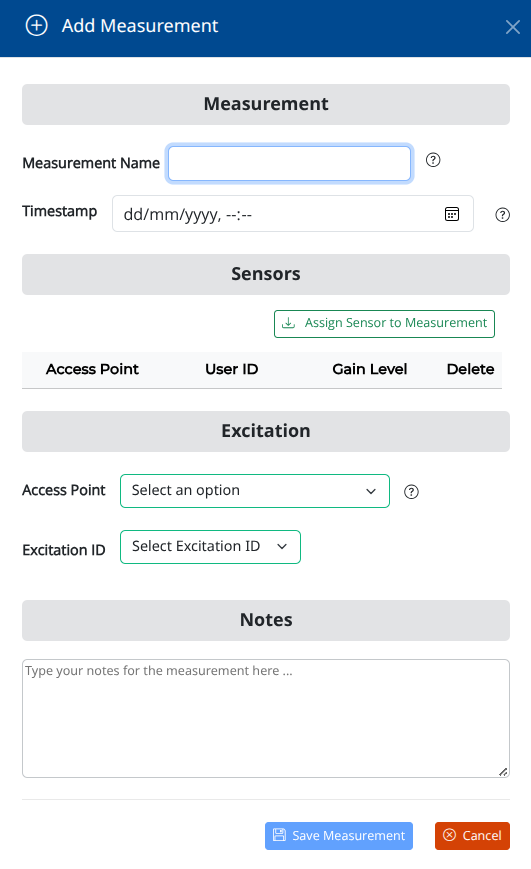This screenshot has width=531, height=869.
Task: Click the help icon next to Timestamp
Action: tap(502, 215)
